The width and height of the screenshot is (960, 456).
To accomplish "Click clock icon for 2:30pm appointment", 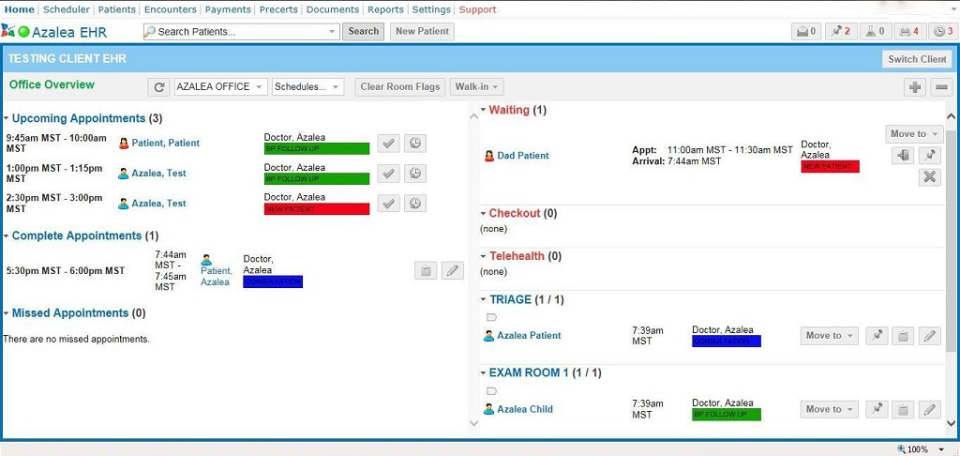I will click(x=415, y=203).
